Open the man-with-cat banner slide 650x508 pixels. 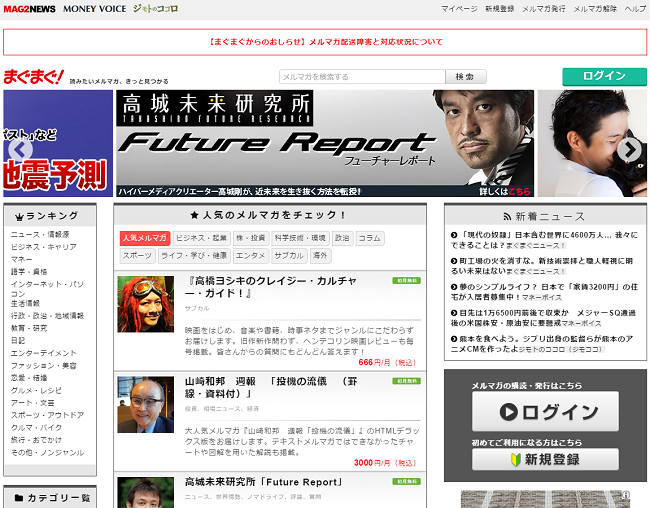coord(592,143)
